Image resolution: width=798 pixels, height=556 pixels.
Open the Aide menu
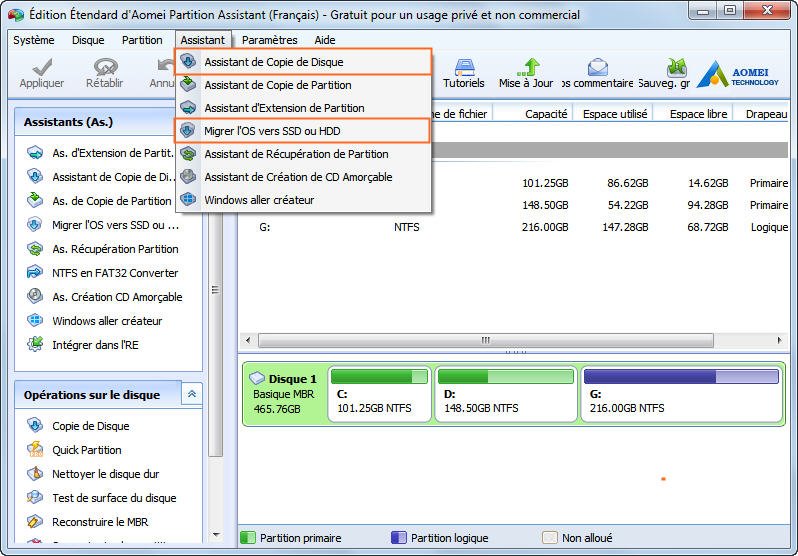click(325, 40)
